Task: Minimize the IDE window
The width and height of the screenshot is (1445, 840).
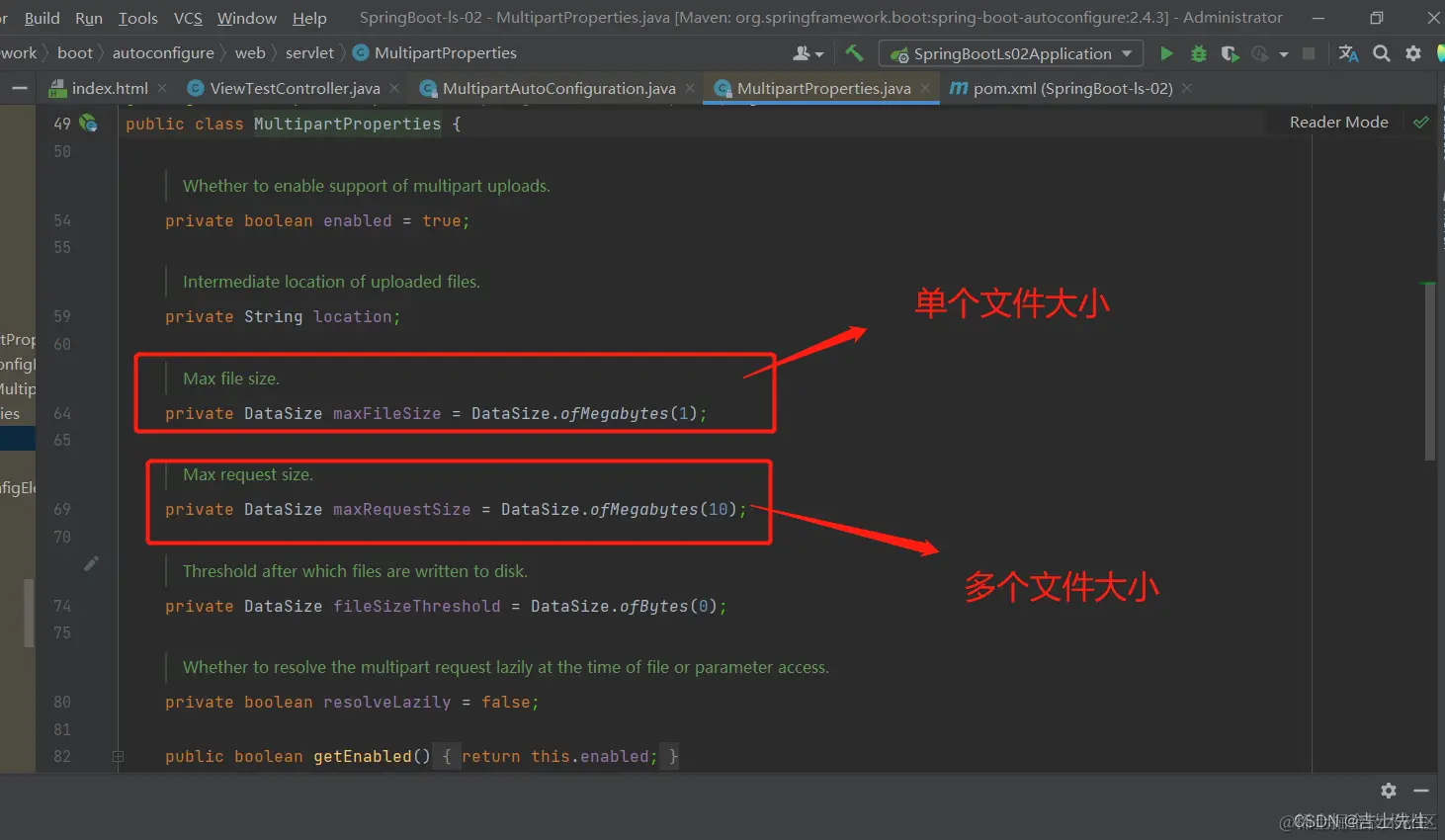Action: 1318,18
